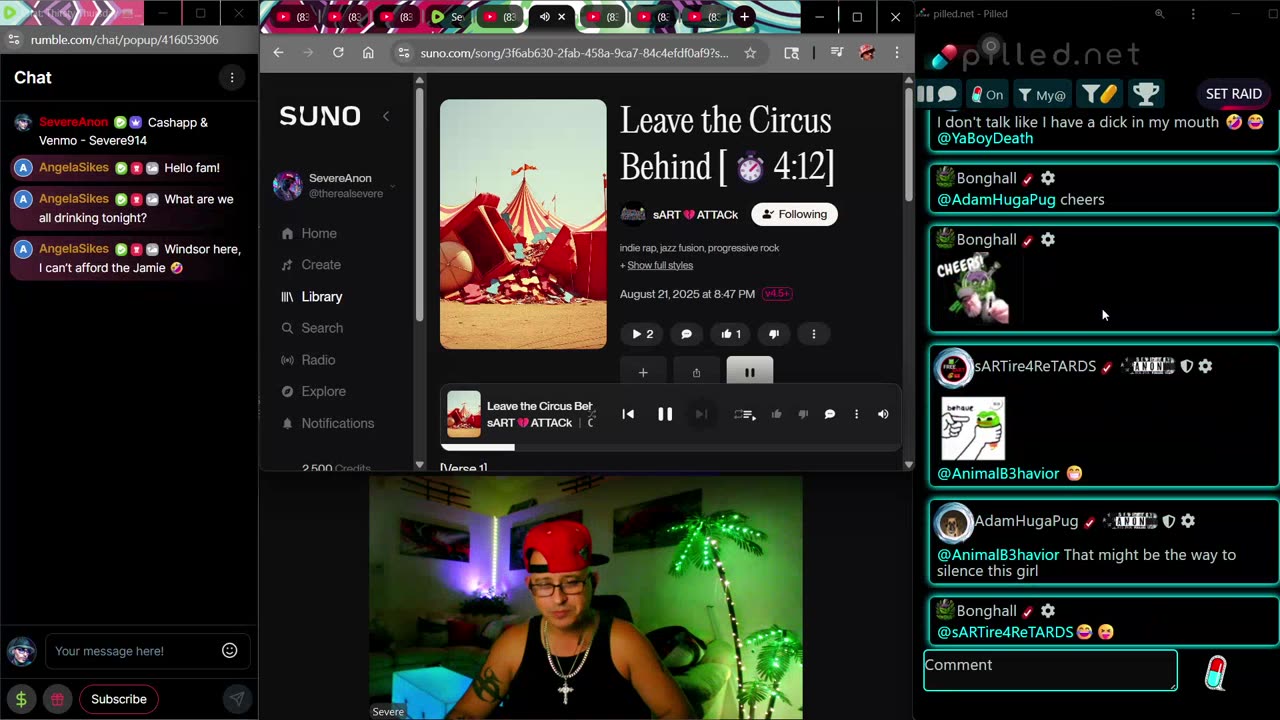Open SevereAnon account dropdown in Suno
Screen dimensions: 1280x720
[393, 186]
